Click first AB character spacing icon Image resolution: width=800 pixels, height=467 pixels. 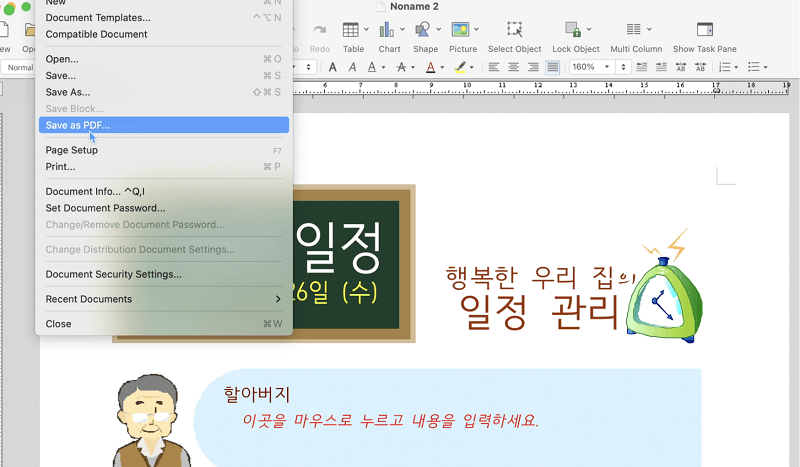pyautogui.click(x=681, y=67)
